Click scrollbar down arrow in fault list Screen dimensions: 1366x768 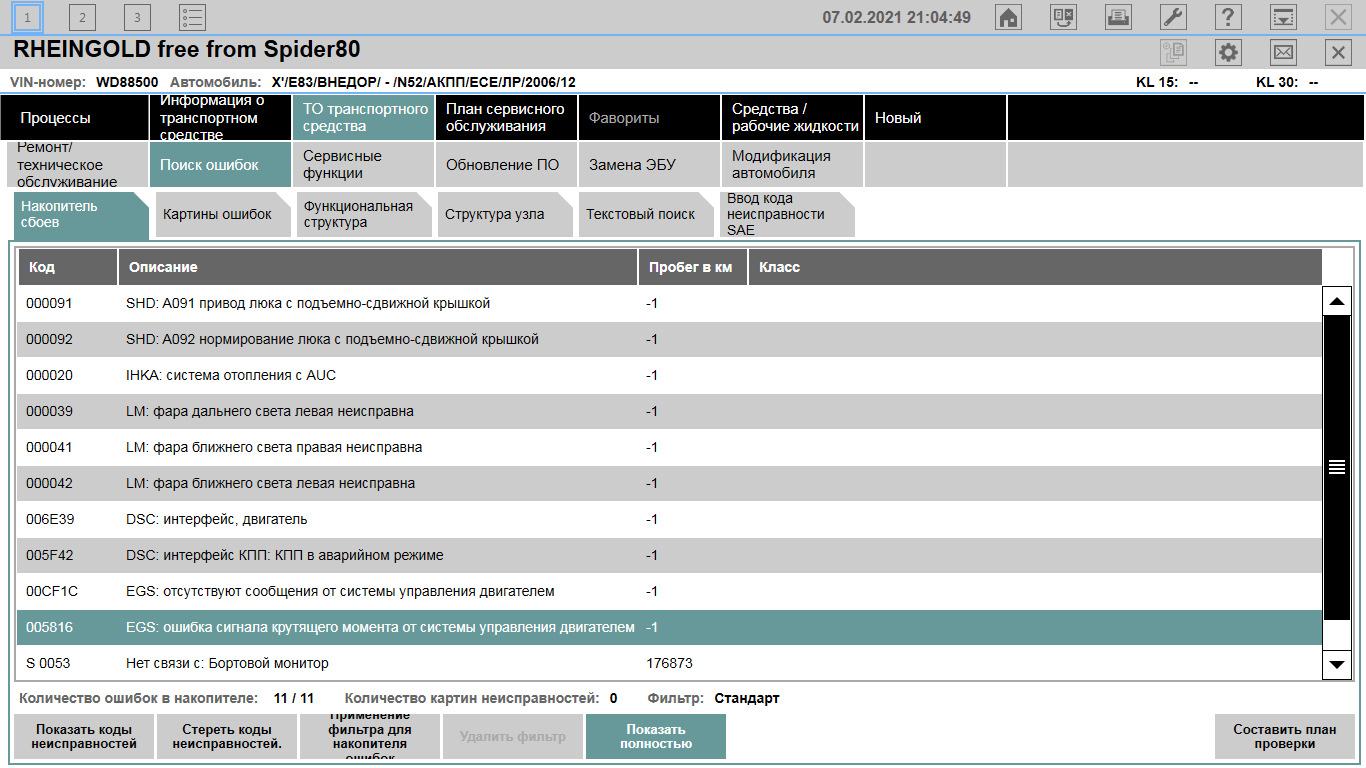tap(1337, 663)
